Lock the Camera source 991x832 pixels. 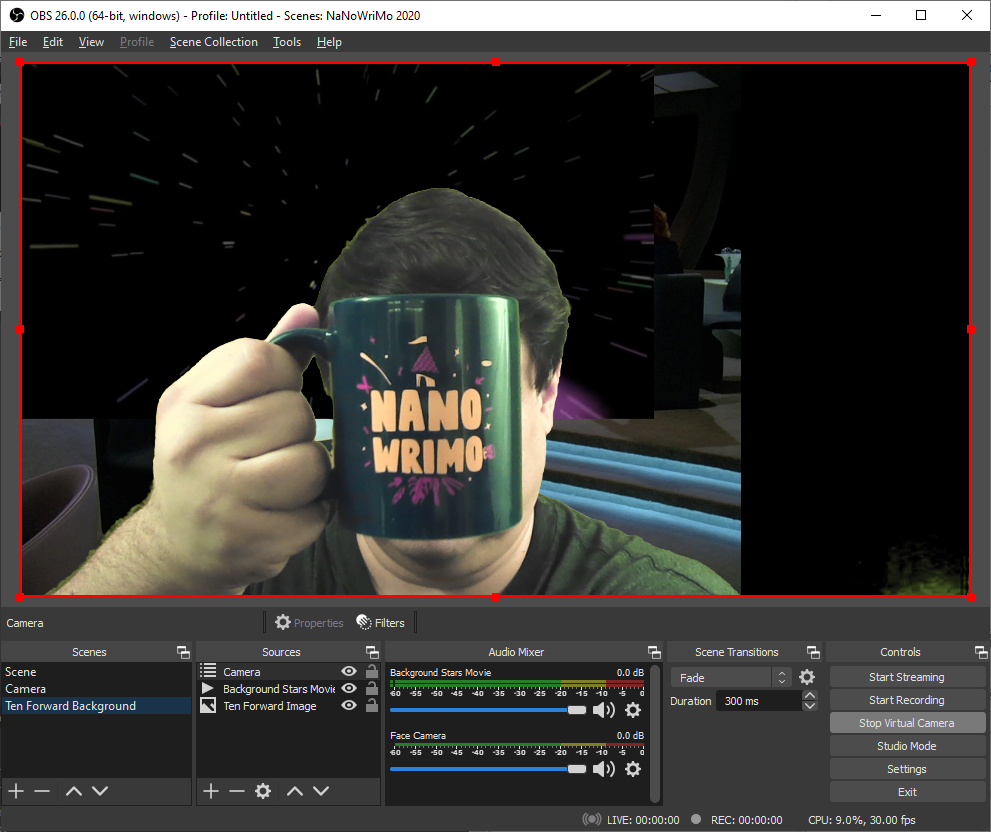[372, 671]
